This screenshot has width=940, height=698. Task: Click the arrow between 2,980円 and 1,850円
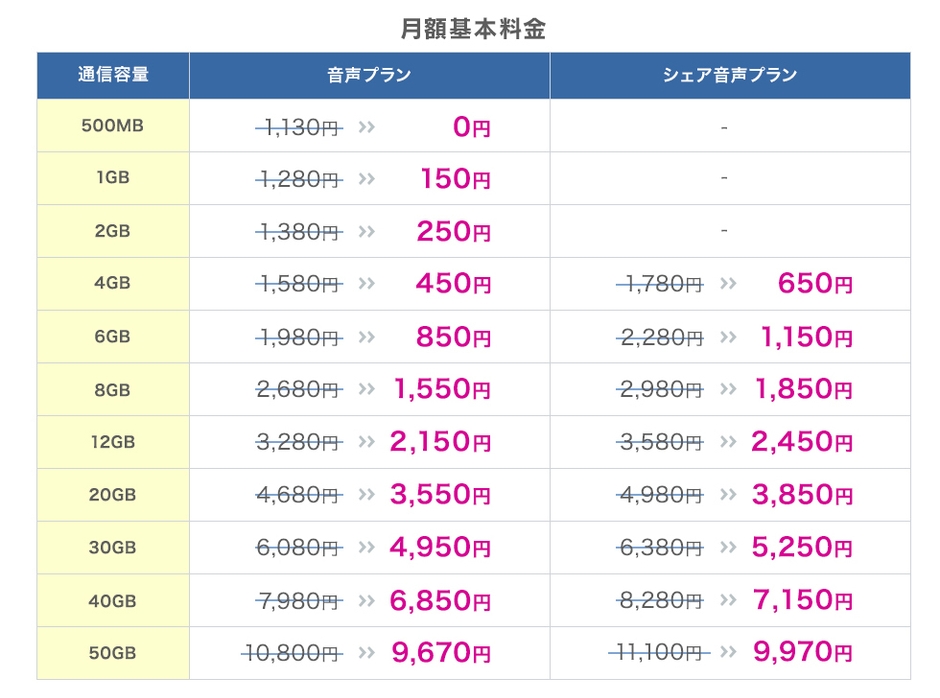point(727,389)
